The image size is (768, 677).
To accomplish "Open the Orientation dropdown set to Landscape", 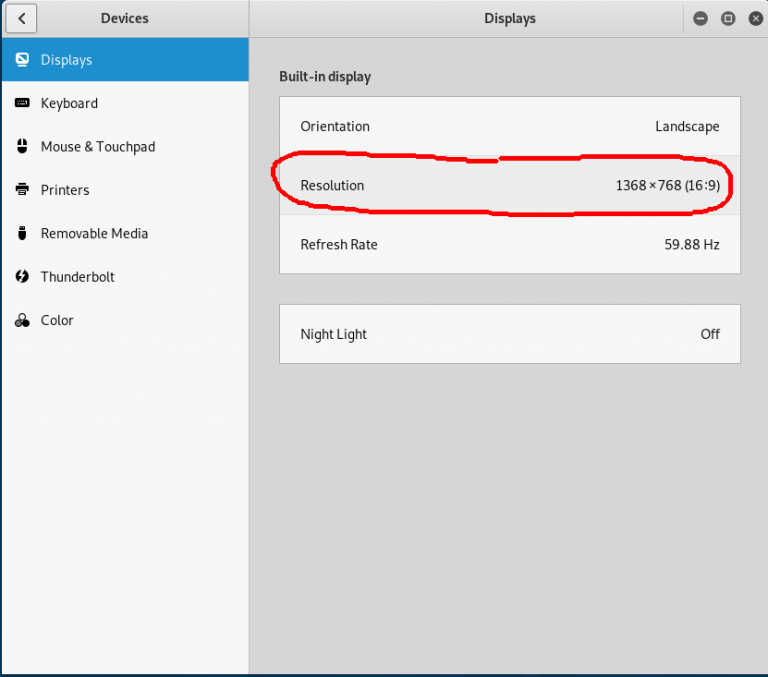I will (509, 126).
